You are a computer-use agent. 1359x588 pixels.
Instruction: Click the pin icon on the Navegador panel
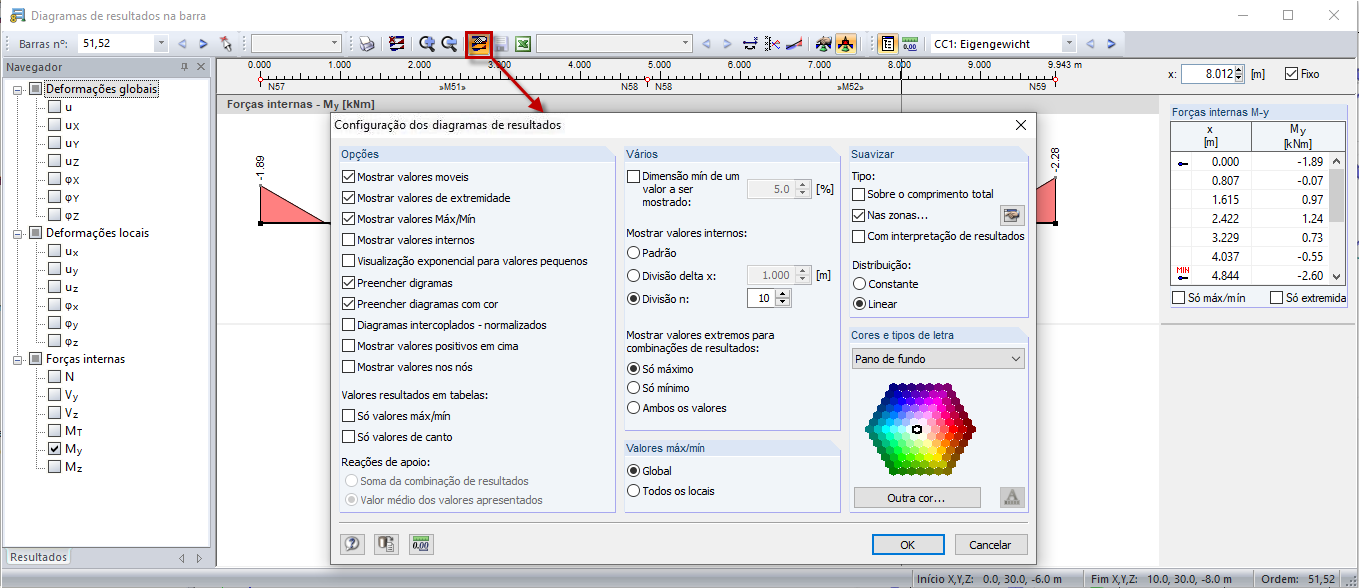pyautogui.click(x=184, y=67)
